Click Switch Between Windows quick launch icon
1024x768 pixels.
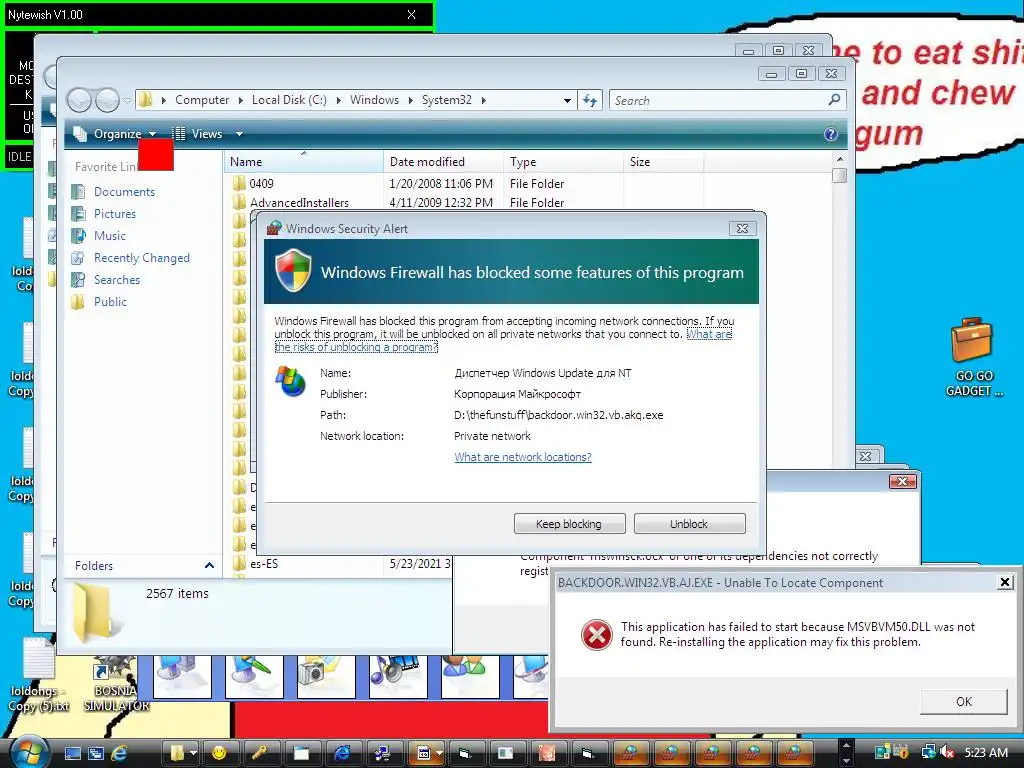(96, 753)
